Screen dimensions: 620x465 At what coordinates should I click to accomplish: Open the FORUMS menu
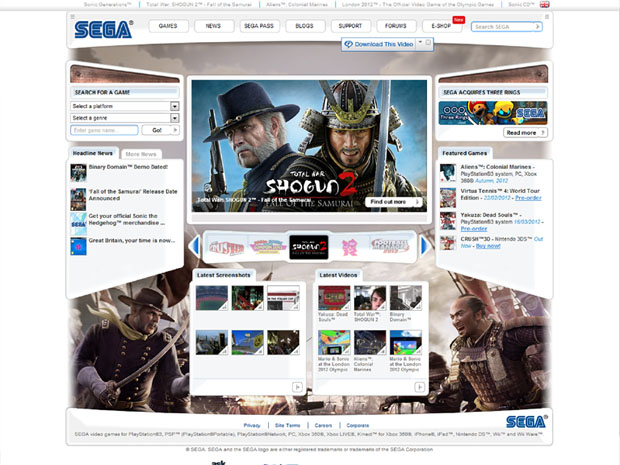click(x=396, y=26)
